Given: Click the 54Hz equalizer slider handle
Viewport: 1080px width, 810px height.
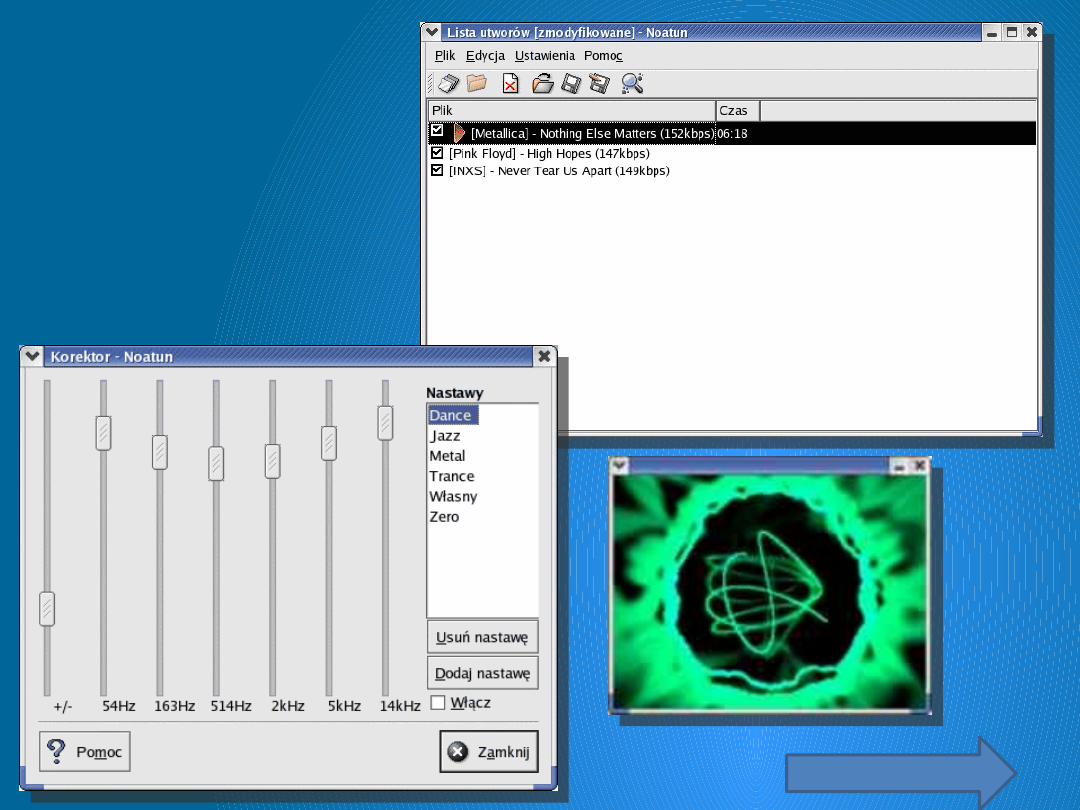Looking at the screenshot, I should coord(103,432).
